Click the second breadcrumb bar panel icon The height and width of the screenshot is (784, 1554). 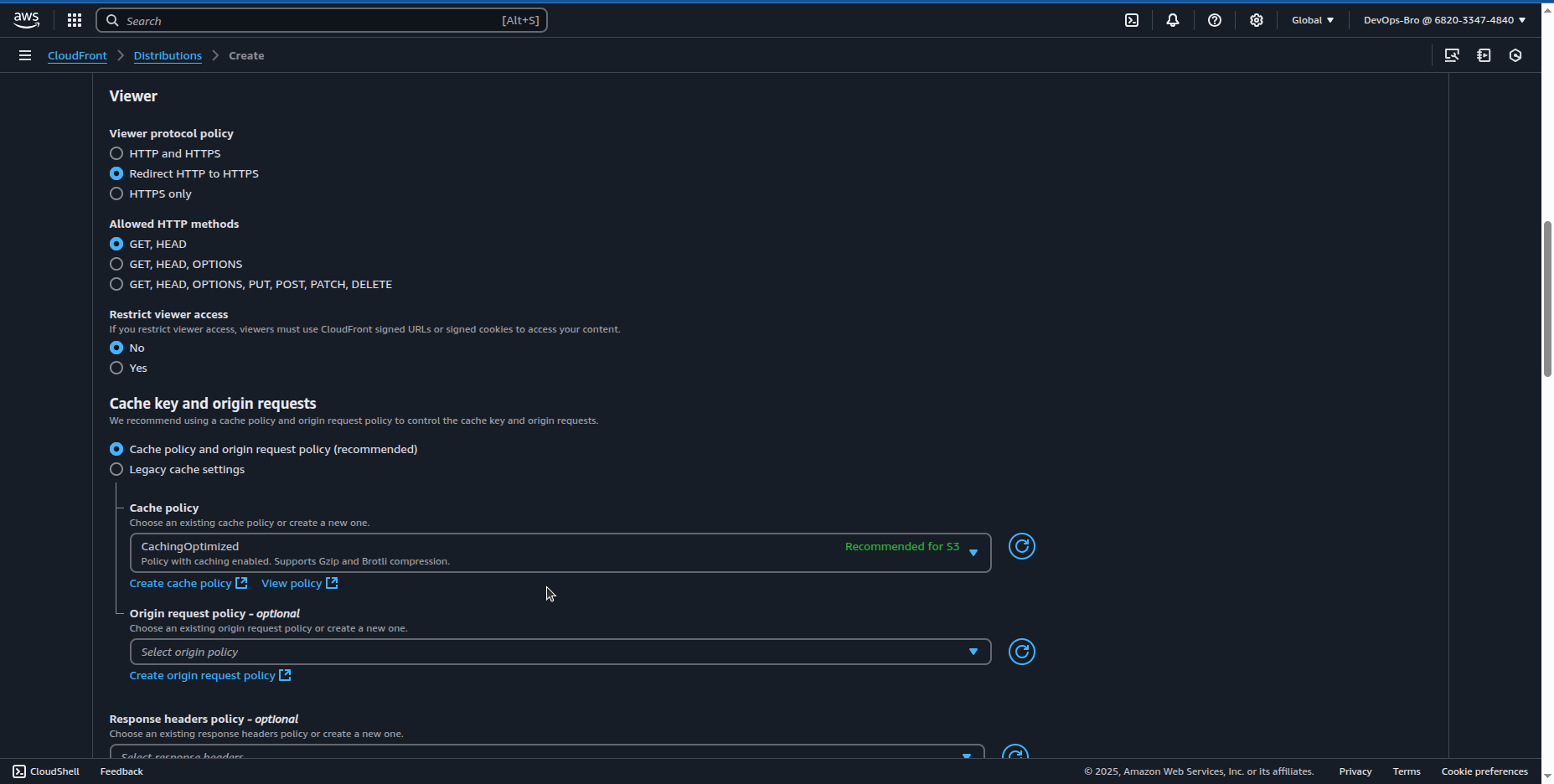(x=1484, y=55)
